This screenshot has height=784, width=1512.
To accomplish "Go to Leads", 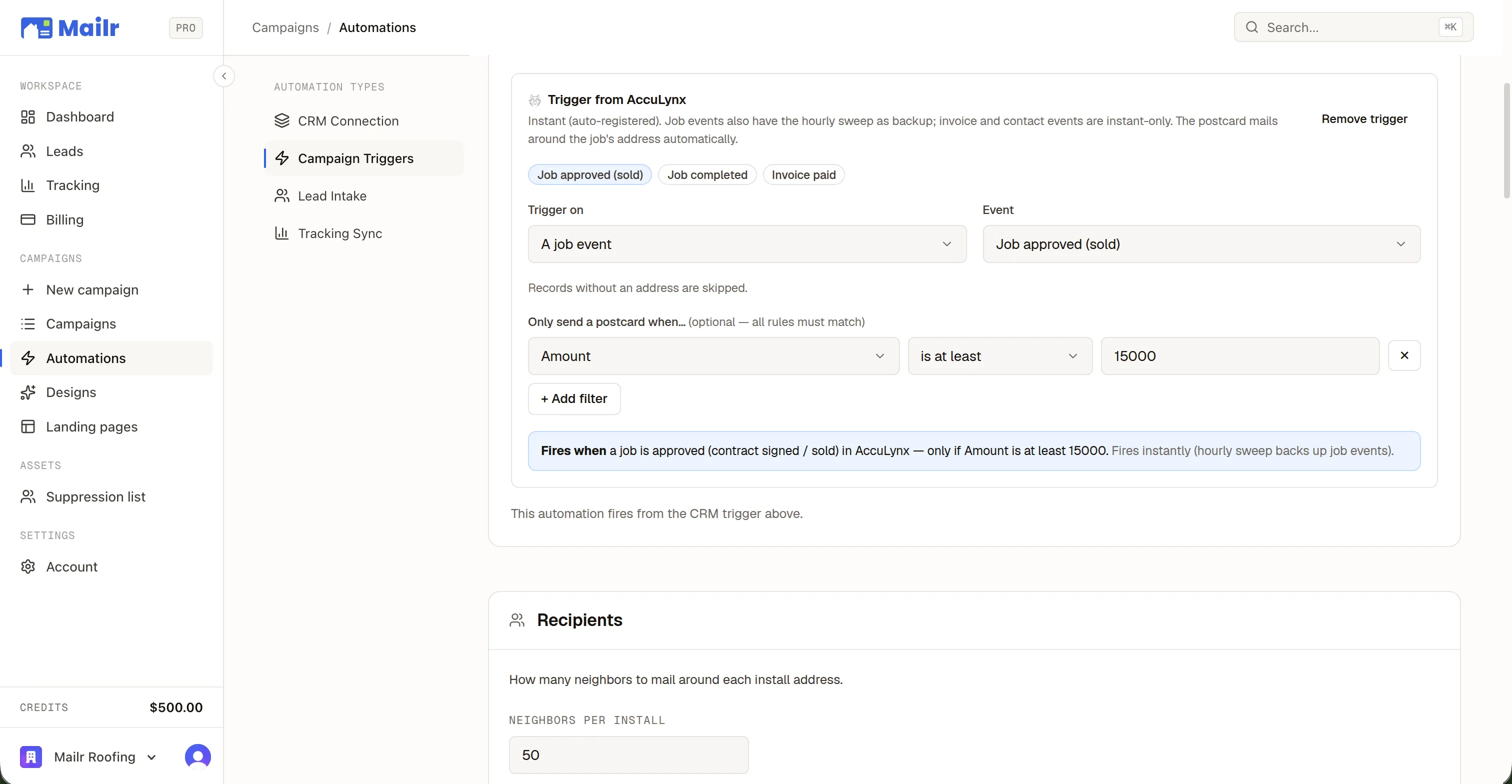I will (111, 151).
